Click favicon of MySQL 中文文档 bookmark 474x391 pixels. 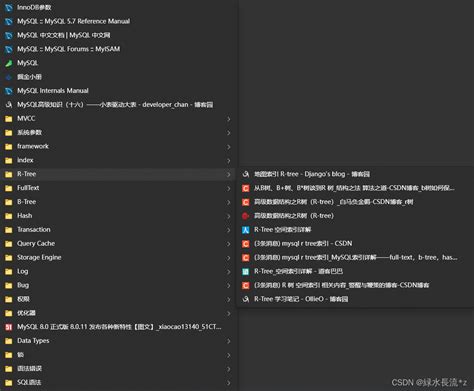pyautogui.click(x=9, y=35)
